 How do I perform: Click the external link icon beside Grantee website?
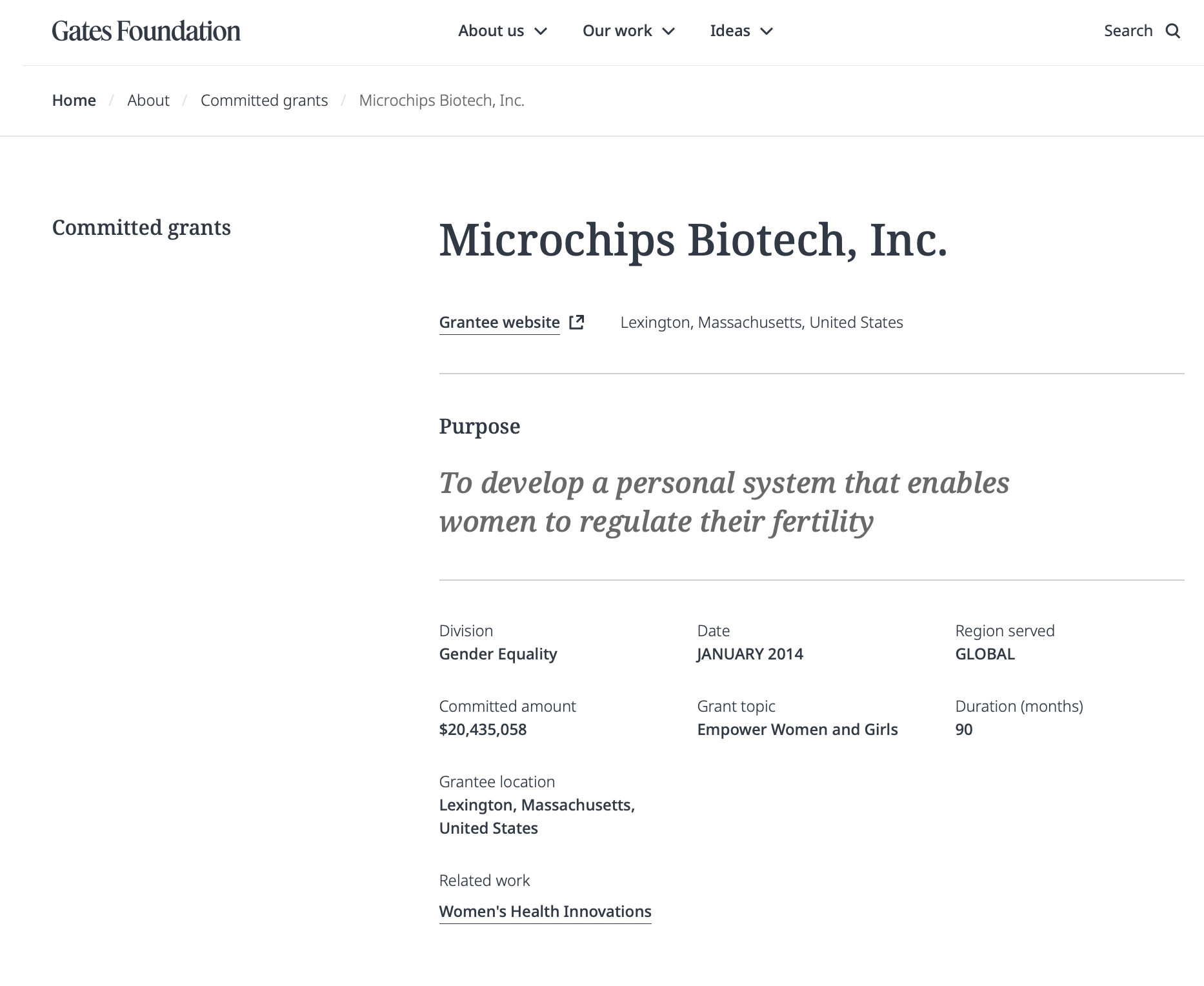pos(577,322)
